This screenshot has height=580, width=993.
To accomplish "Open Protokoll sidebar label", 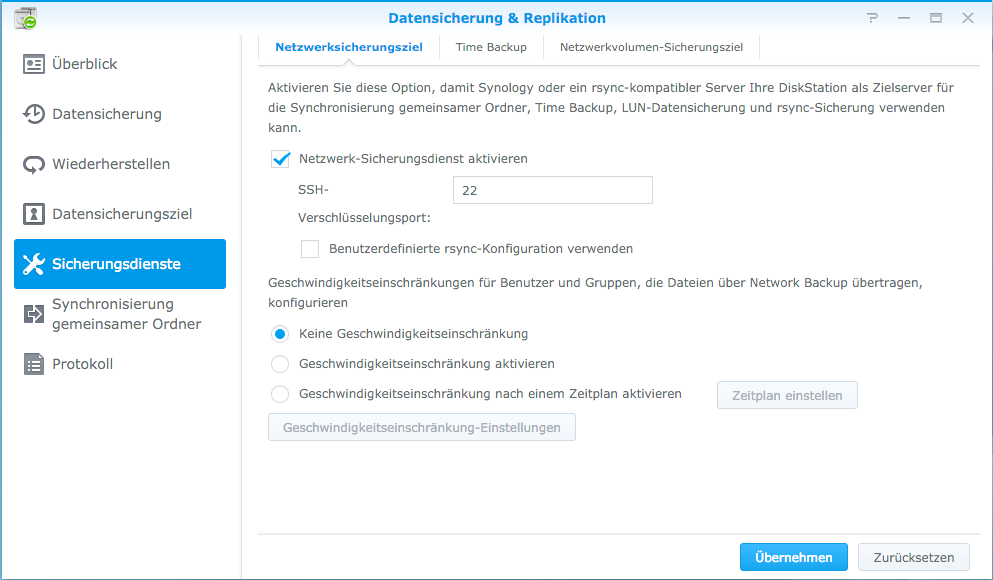I will pos(82,364).
